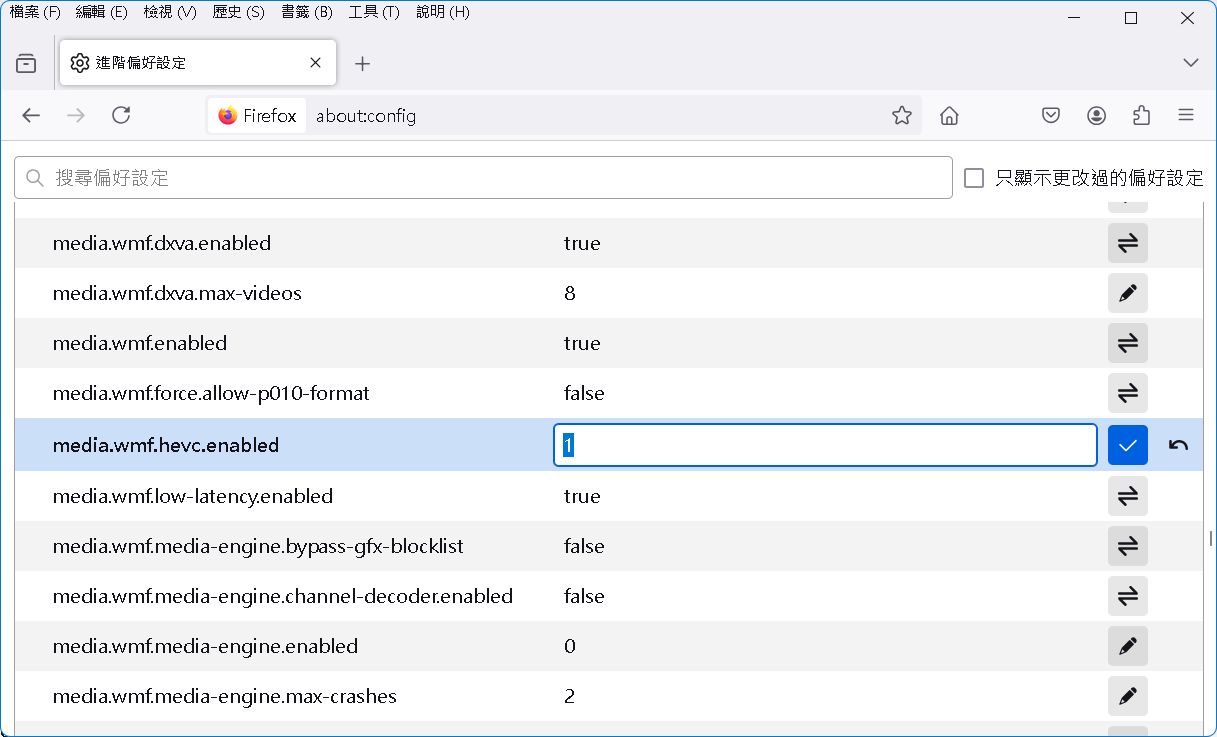Open the 歷史 (S) menu
The height and width of the screenshot is (737, 1217).
coord(238,12)
